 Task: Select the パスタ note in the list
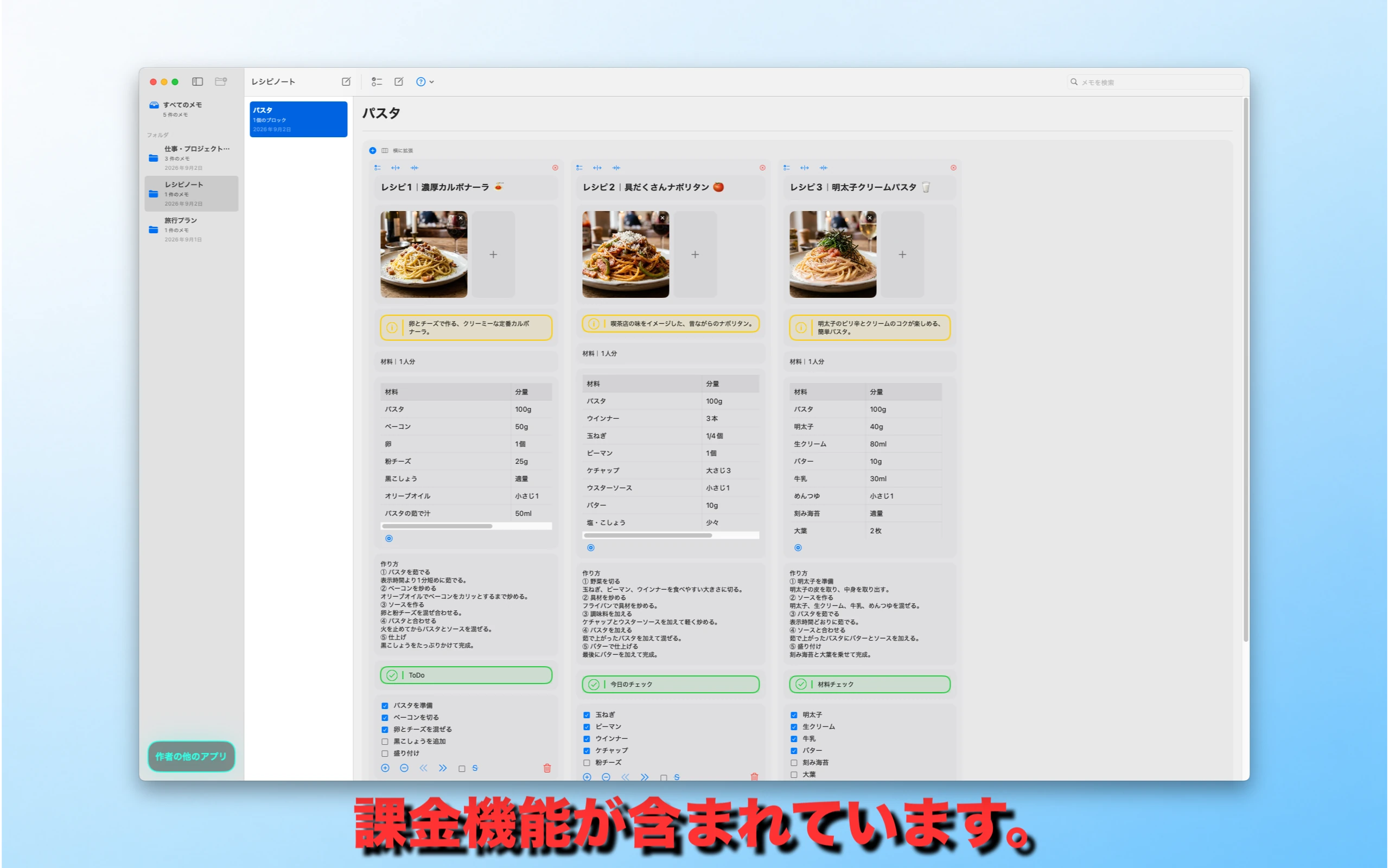pyautogui.click(x=298, y=119)
